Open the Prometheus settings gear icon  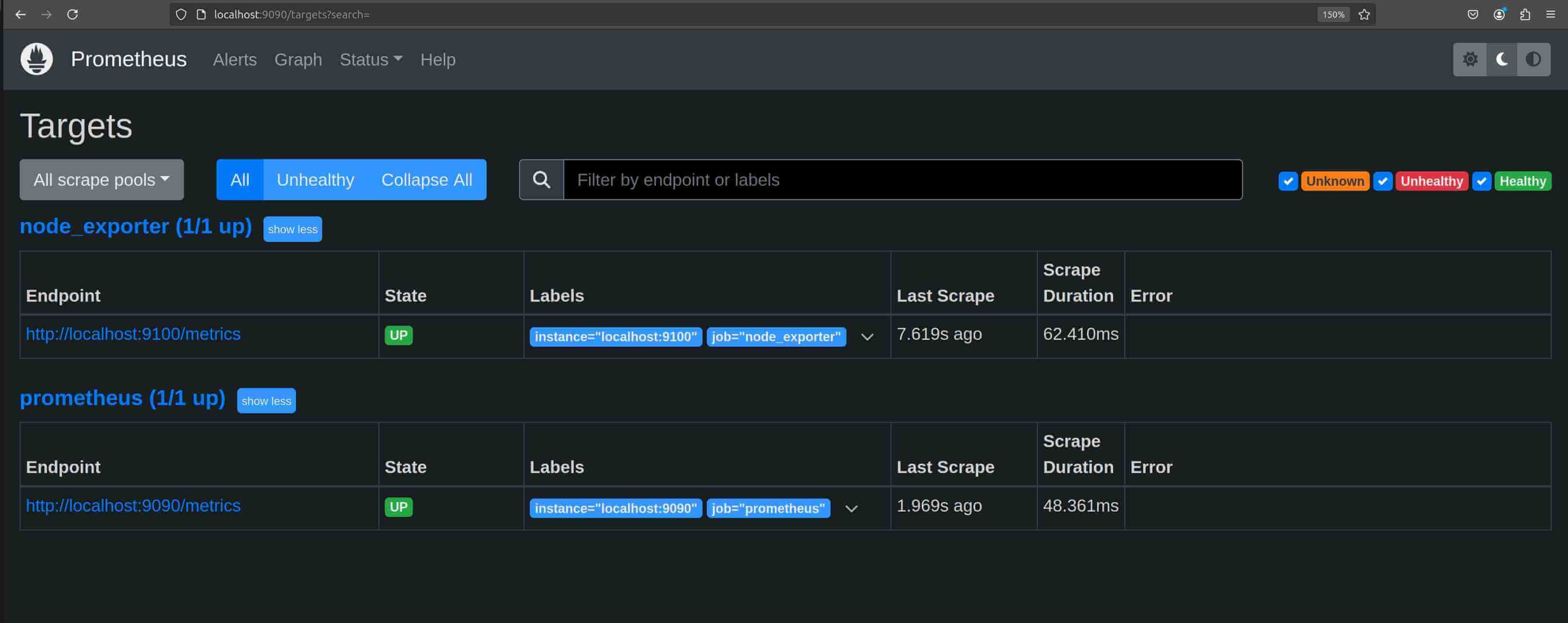(x=1470, y=59)
